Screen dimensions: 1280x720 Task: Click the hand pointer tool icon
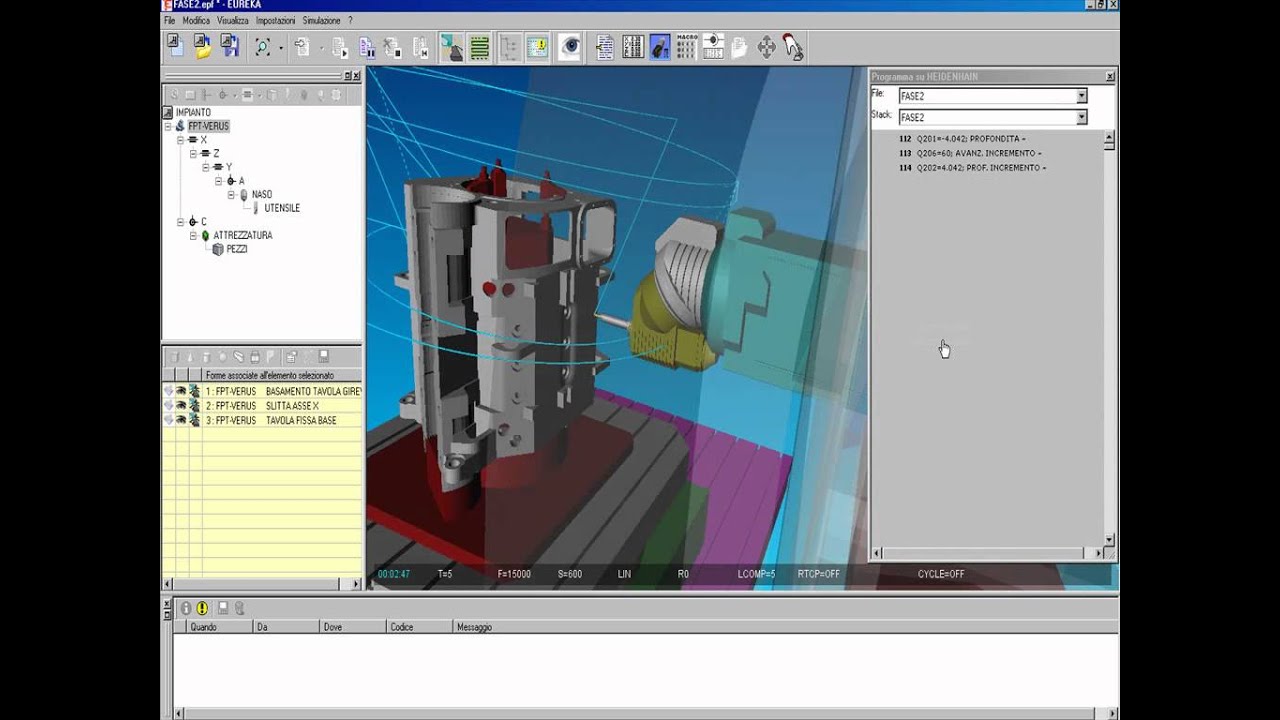coord(793,47)
